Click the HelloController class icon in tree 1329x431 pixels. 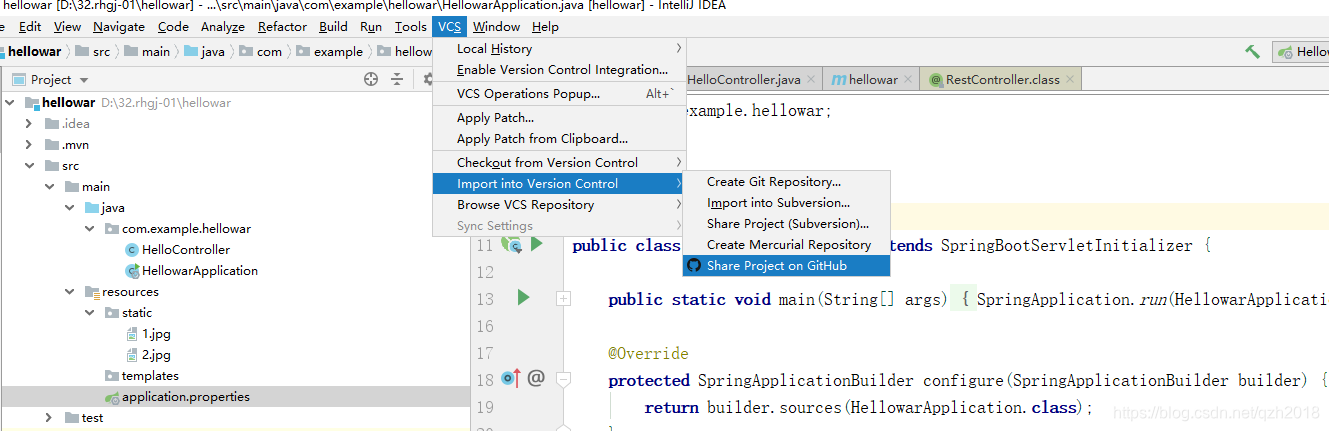[x=131, y=250]
